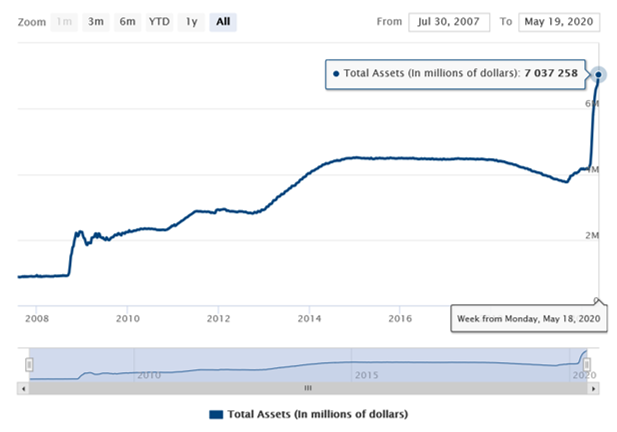Select the All zoom button
This screenshot has width=617, height=432.
(x=222, y=22)
